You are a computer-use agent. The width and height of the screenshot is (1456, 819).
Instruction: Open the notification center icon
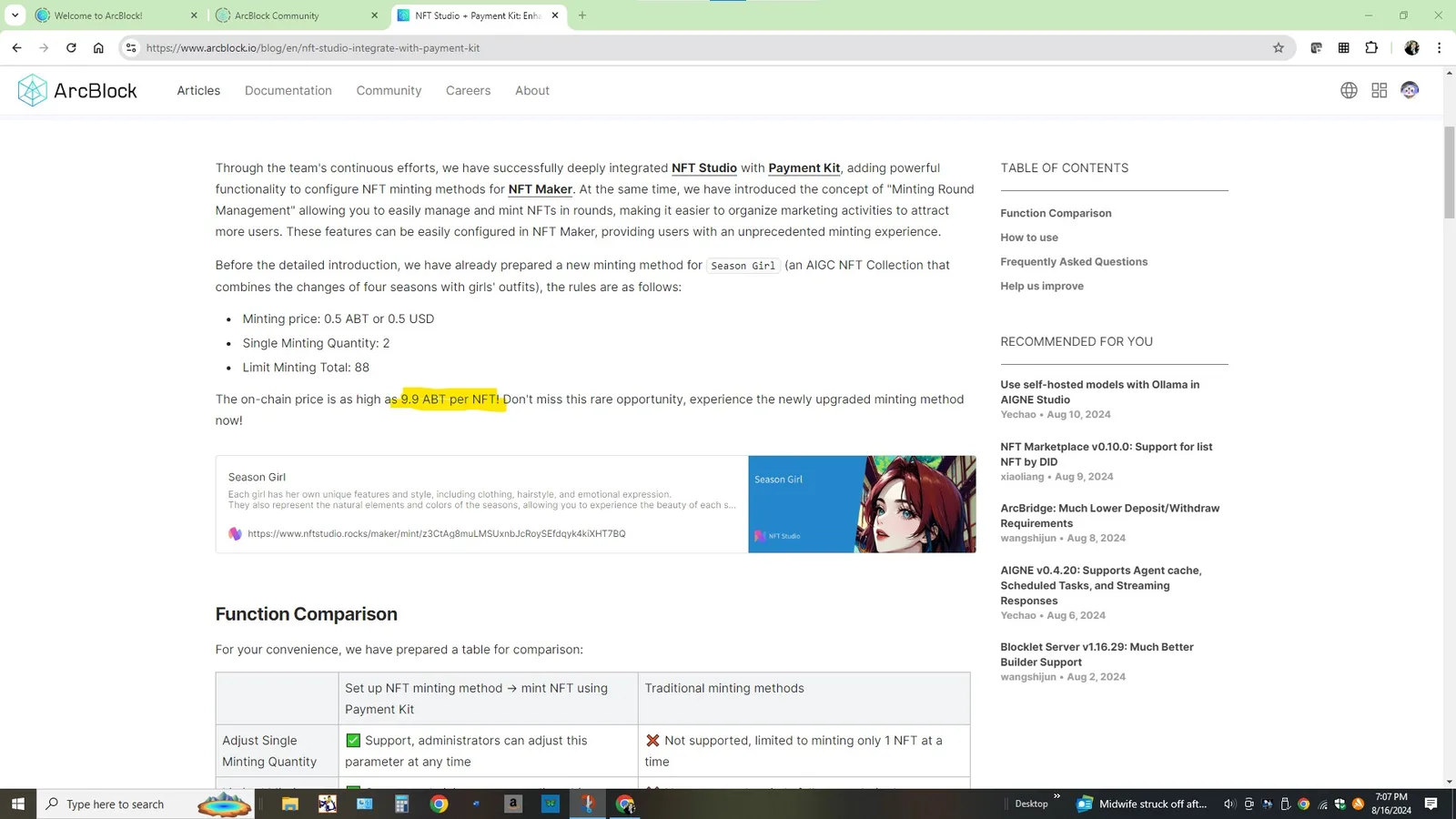pyautogui.click(x=1431, y=804)
